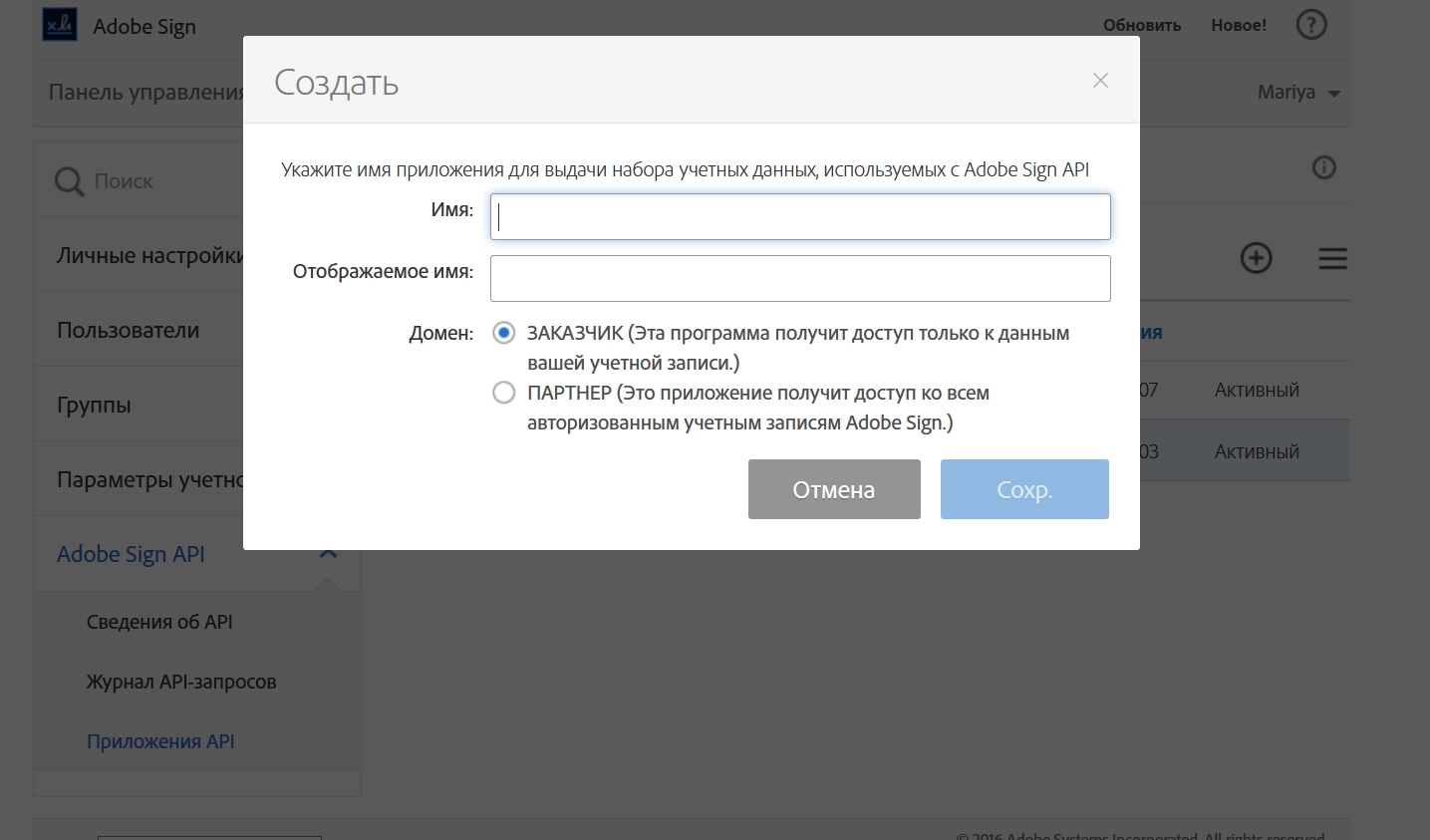Screen dimensions: 1430x840
Task: Open the help question mark icon
Action: pos(1310,25)
